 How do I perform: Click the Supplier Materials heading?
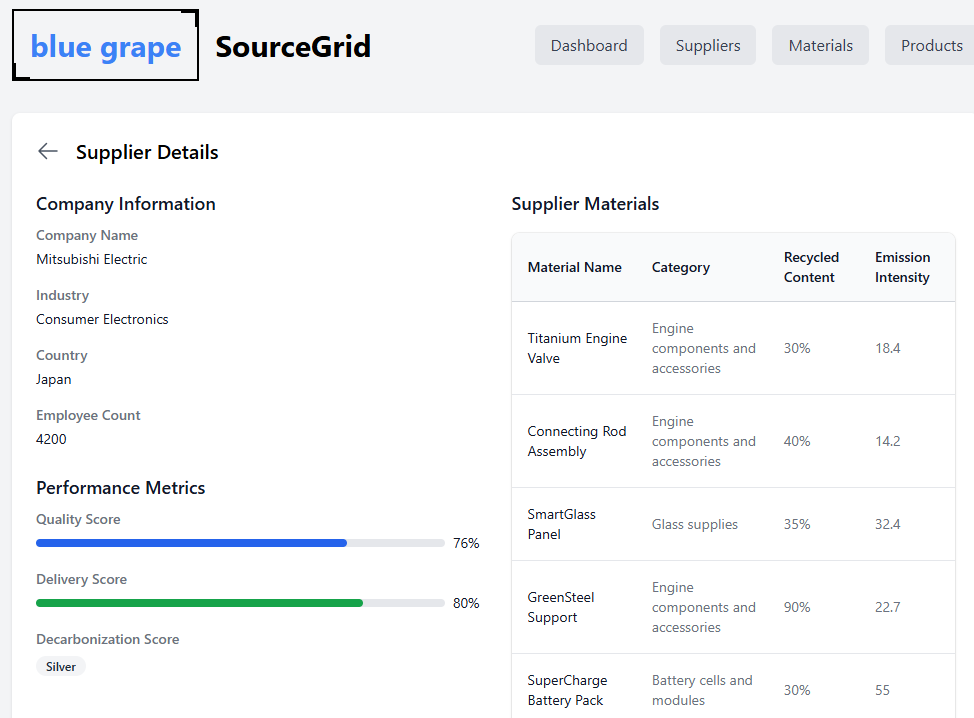585,204
